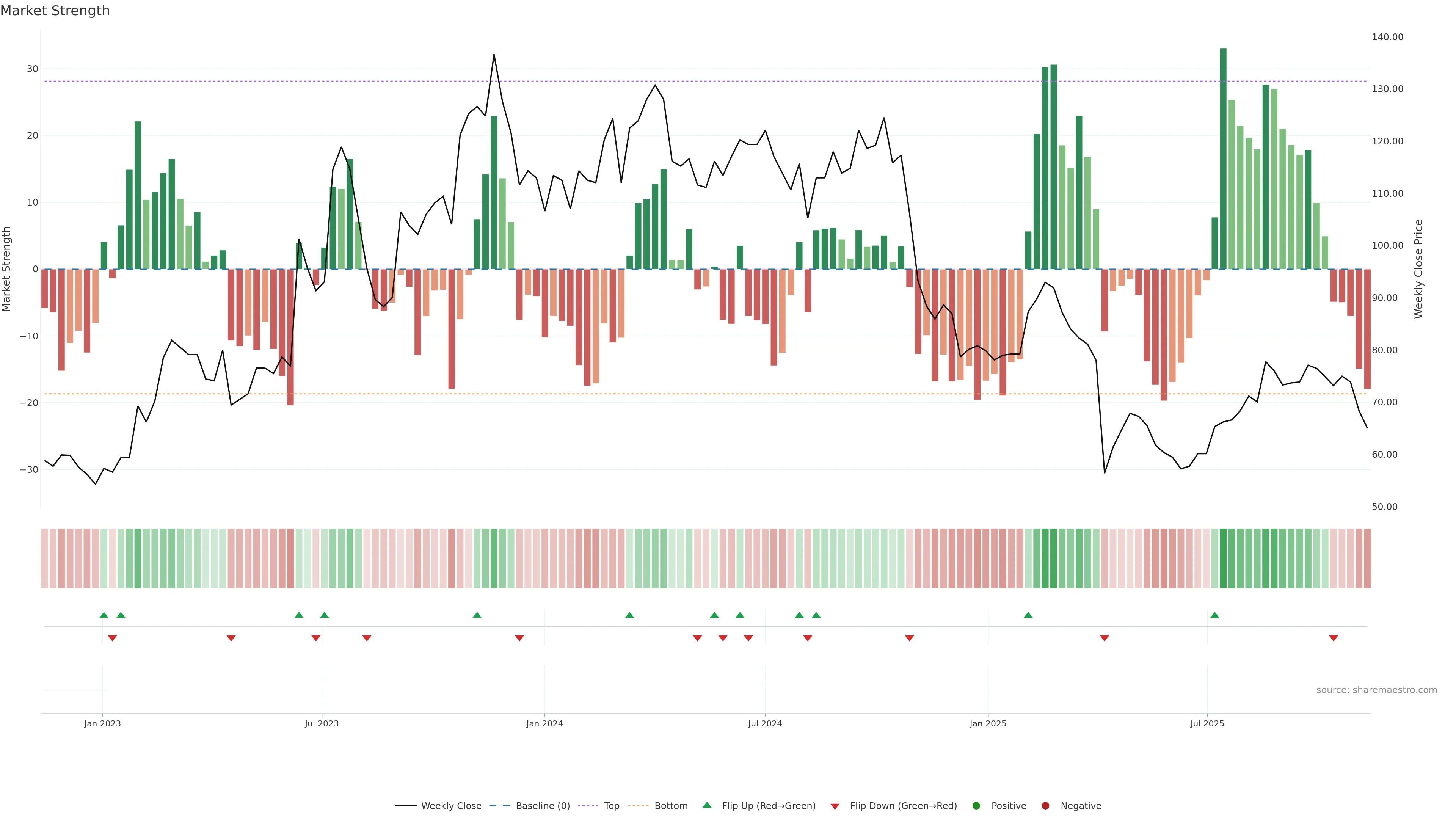Toggle the Weekly Close legend label
The height and width of the screenshot is (819, 1456).
point(451,806)
